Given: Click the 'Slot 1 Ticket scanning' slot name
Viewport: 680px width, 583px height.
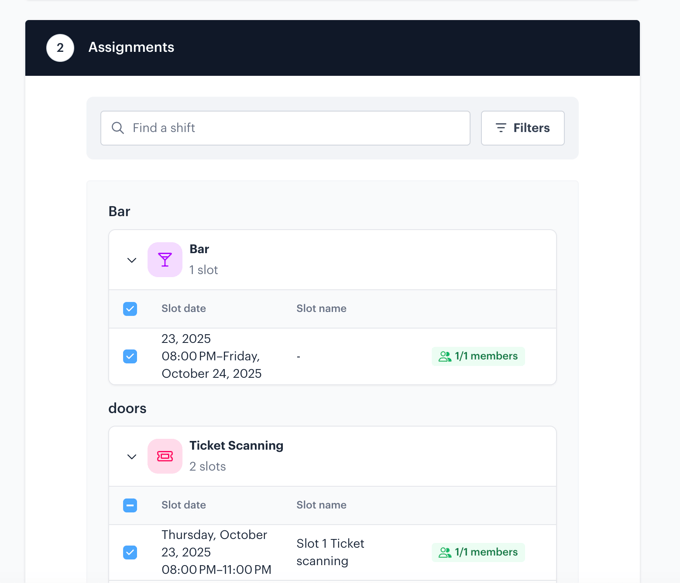Looking at the screenshot, I should click(330, 552).
